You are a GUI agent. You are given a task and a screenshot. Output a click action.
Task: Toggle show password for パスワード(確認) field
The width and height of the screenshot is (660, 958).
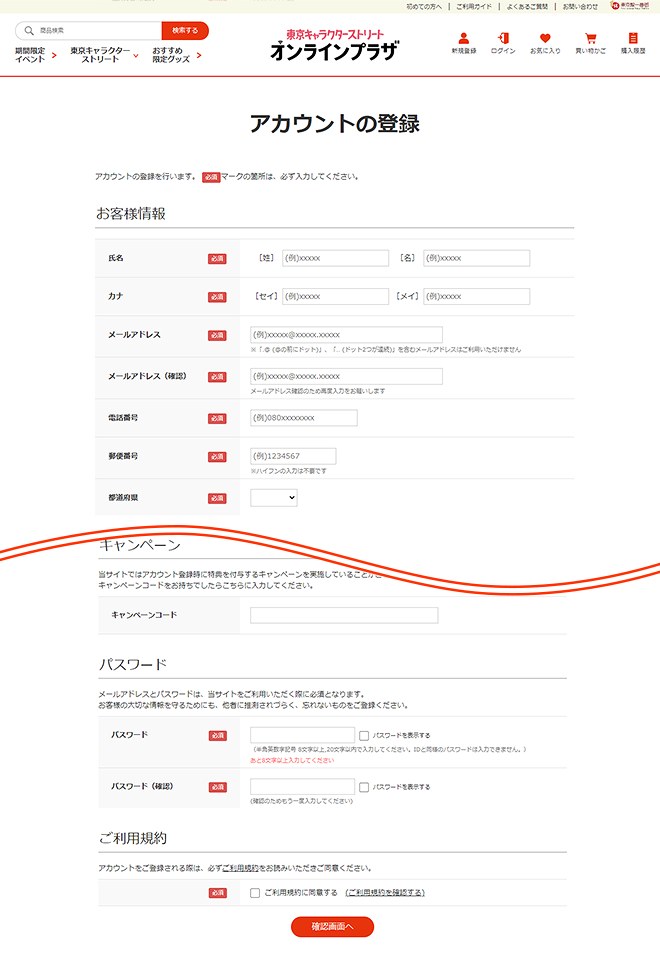tap(365, 787)
